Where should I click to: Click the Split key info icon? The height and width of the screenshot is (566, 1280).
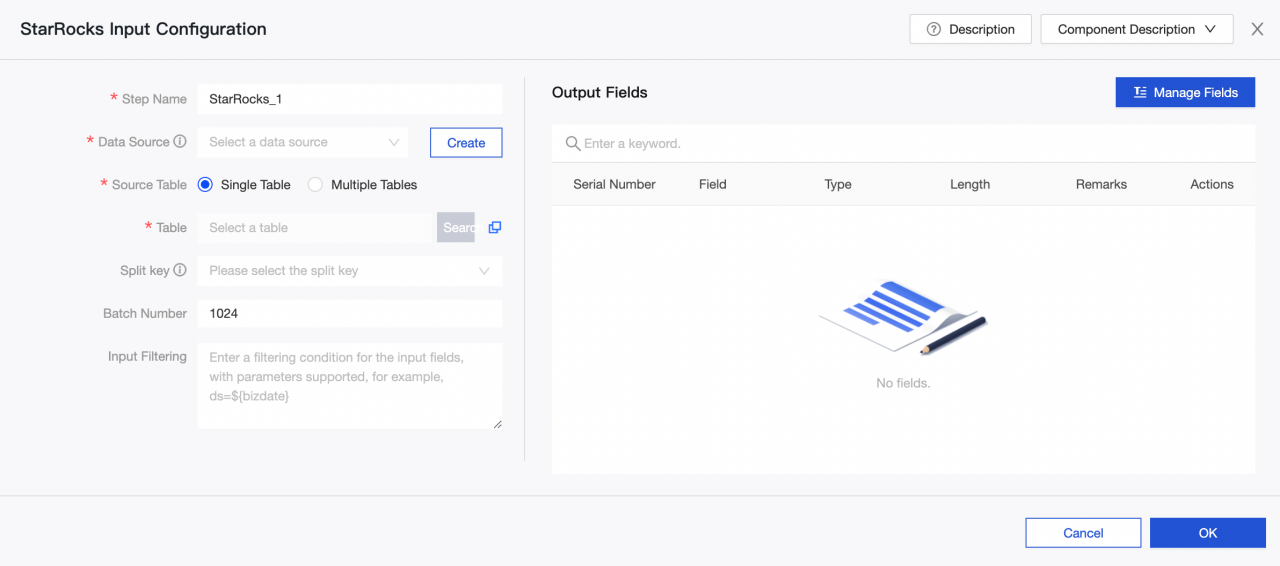click(x=180, y=270)
